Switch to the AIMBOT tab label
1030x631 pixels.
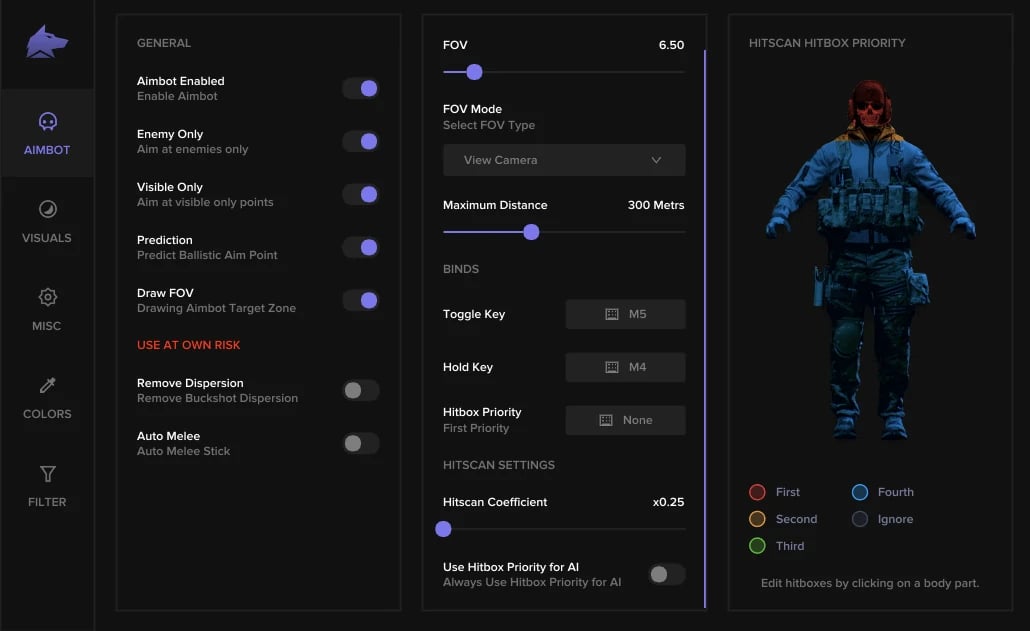[47, 150]
